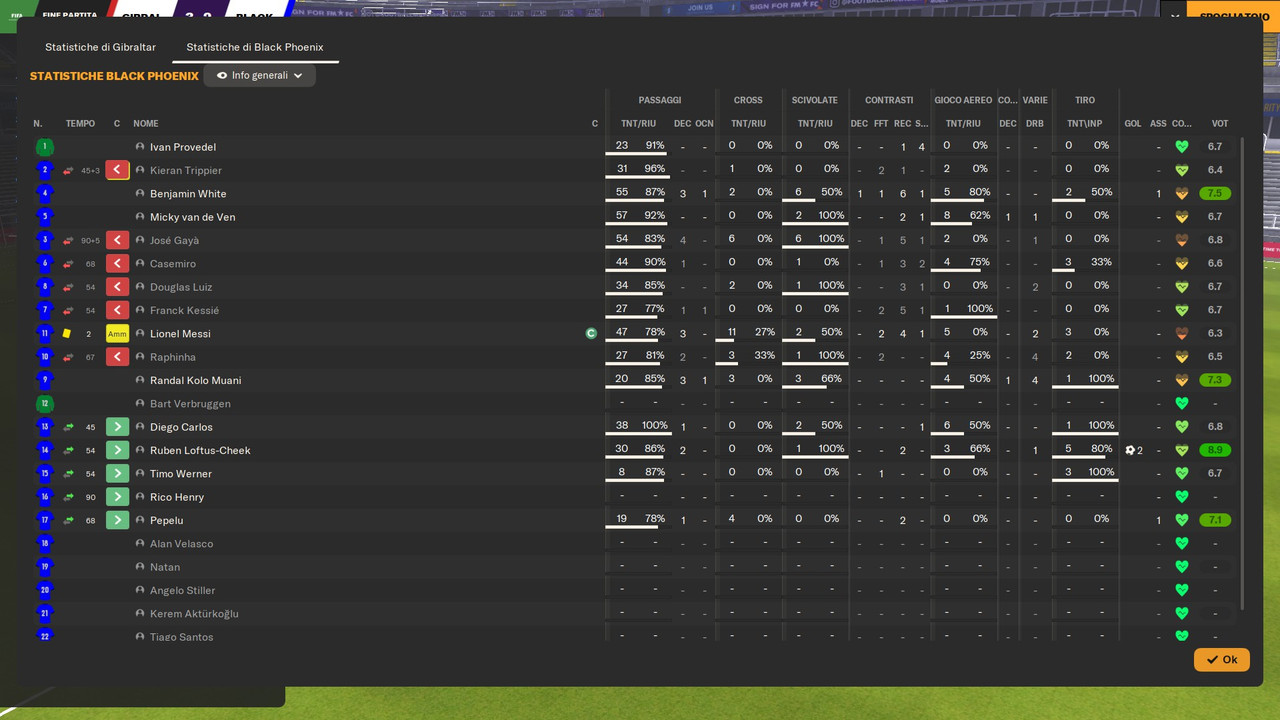1280x720 pixels.
Task: Click Casemiro's red substituted-off arrow icon
Action: click(x=117, y=264)
